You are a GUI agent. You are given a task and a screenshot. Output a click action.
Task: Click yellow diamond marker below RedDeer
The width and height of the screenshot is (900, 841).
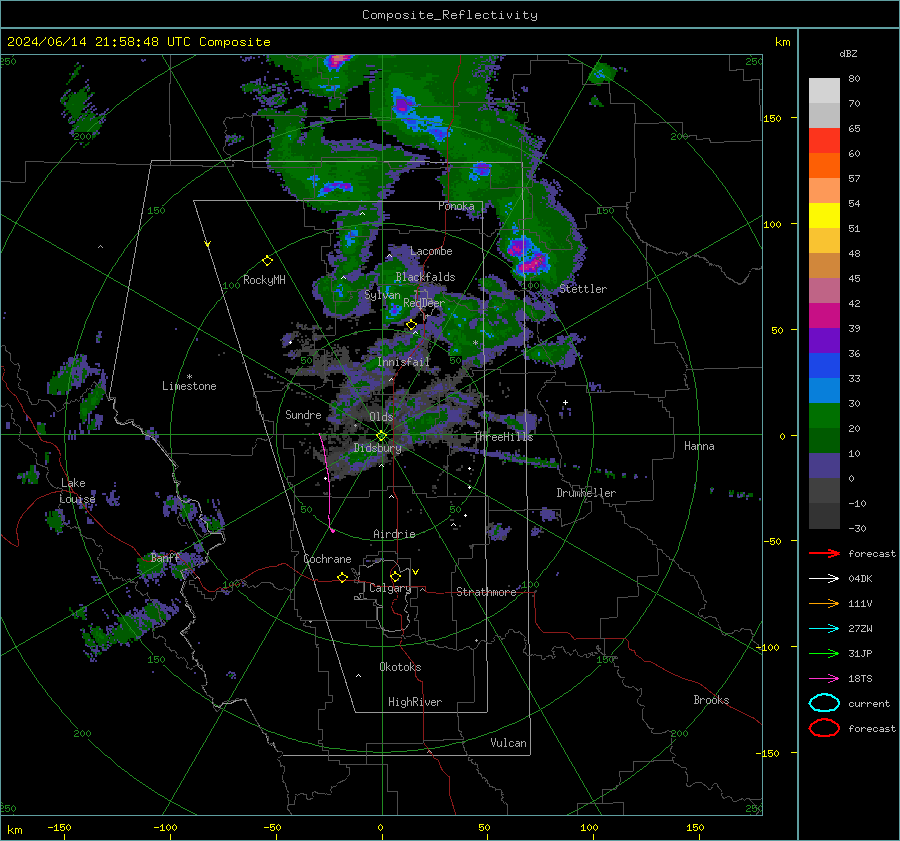(x=411, y=325)
